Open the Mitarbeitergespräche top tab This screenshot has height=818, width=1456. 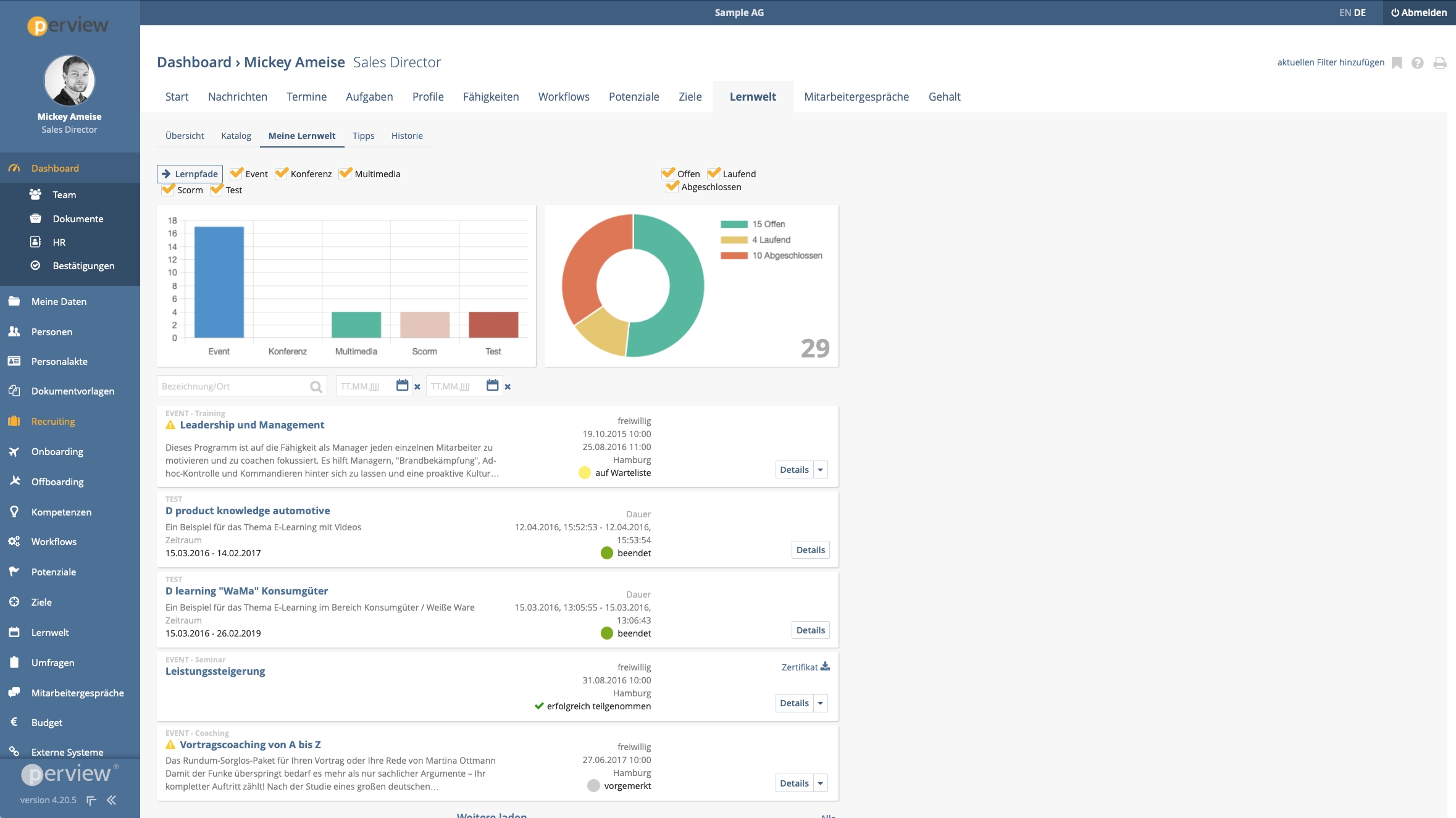pyautogui.click(x=856, y=97)
